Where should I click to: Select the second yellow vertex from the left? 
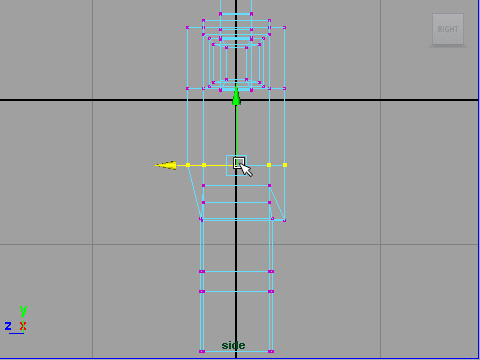(204, 165)
